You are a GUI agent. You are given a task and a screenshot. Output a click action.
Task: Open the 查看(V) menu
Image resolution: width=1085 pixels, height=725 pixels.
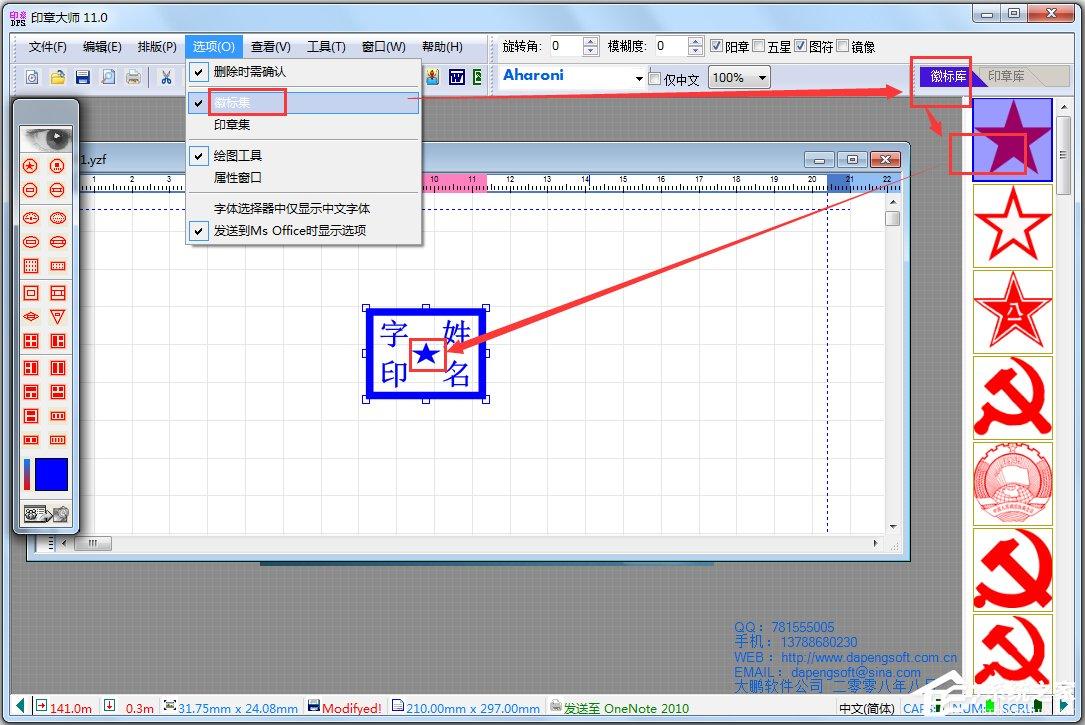tap(271, 46)
